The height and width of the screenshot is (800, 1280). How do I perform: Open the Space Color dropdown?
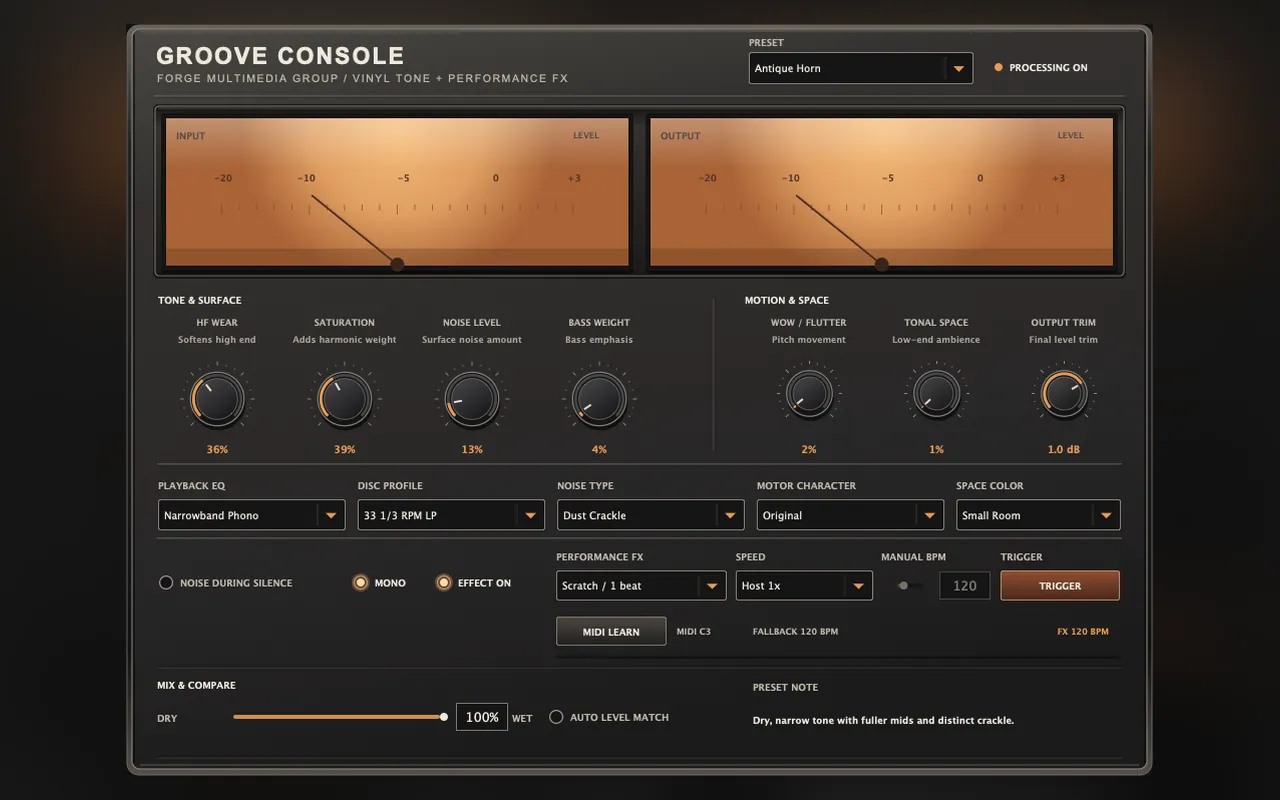click(1038, 515)
